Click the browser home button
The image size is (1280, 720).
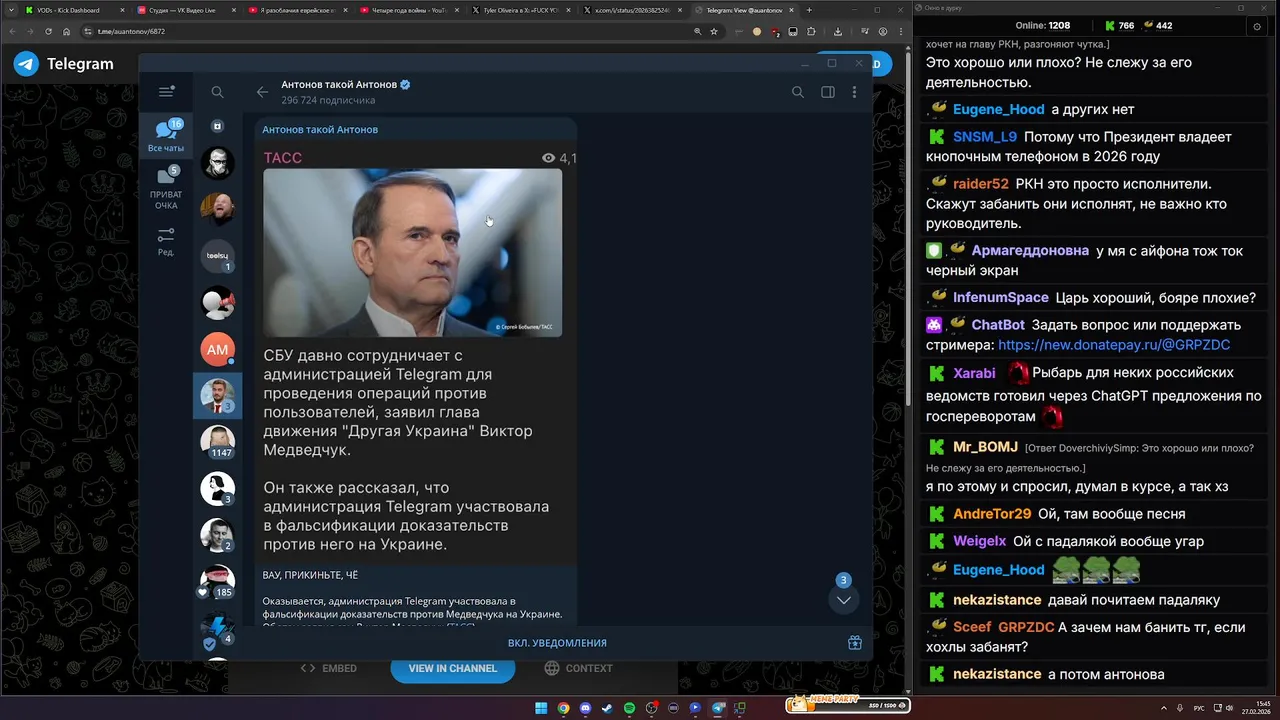66,31
